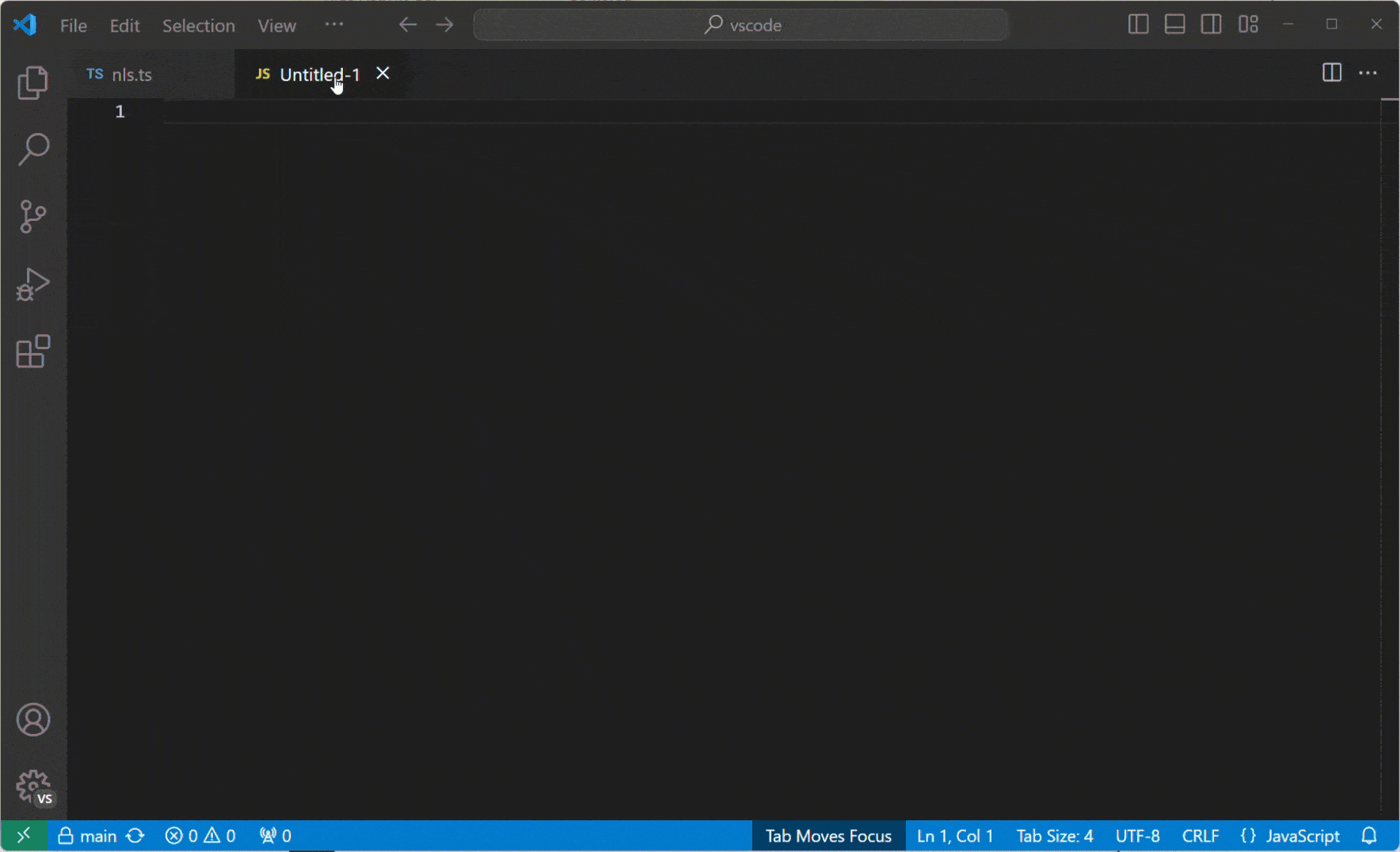The width and height of the screenshot is (1400, 852).
Task: Open the overflow menu in the menu bar
Action: 334,25
